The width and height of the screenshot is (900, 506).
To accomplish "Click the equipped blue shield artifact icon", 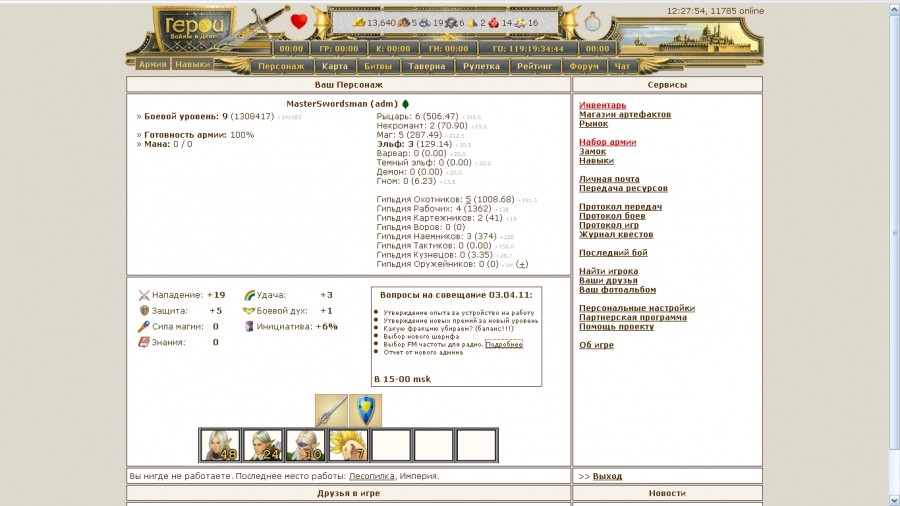I will 366,411.
